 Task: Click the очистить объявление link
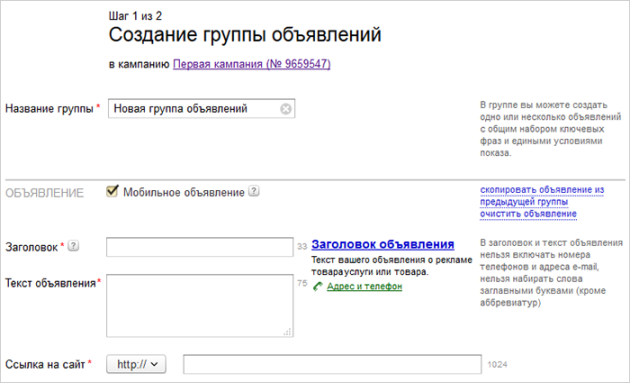click(528, 214)
